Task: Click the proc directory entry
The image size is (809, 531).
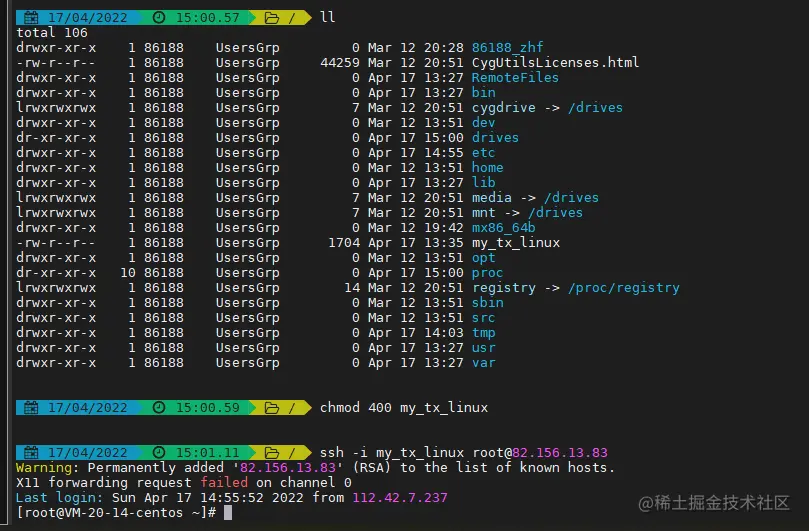Action: point(488,272)
